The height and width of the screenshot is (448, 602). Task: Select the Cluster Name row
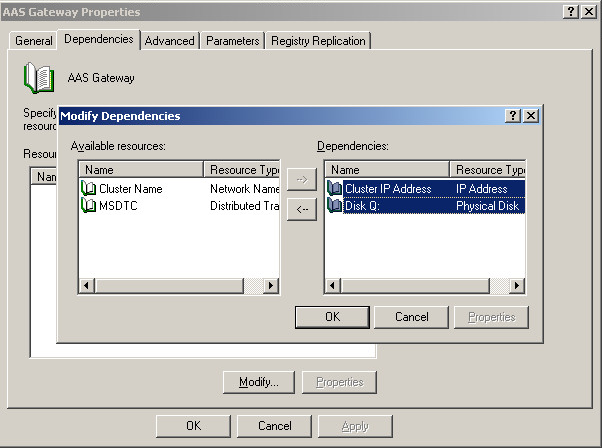point(179,188)
